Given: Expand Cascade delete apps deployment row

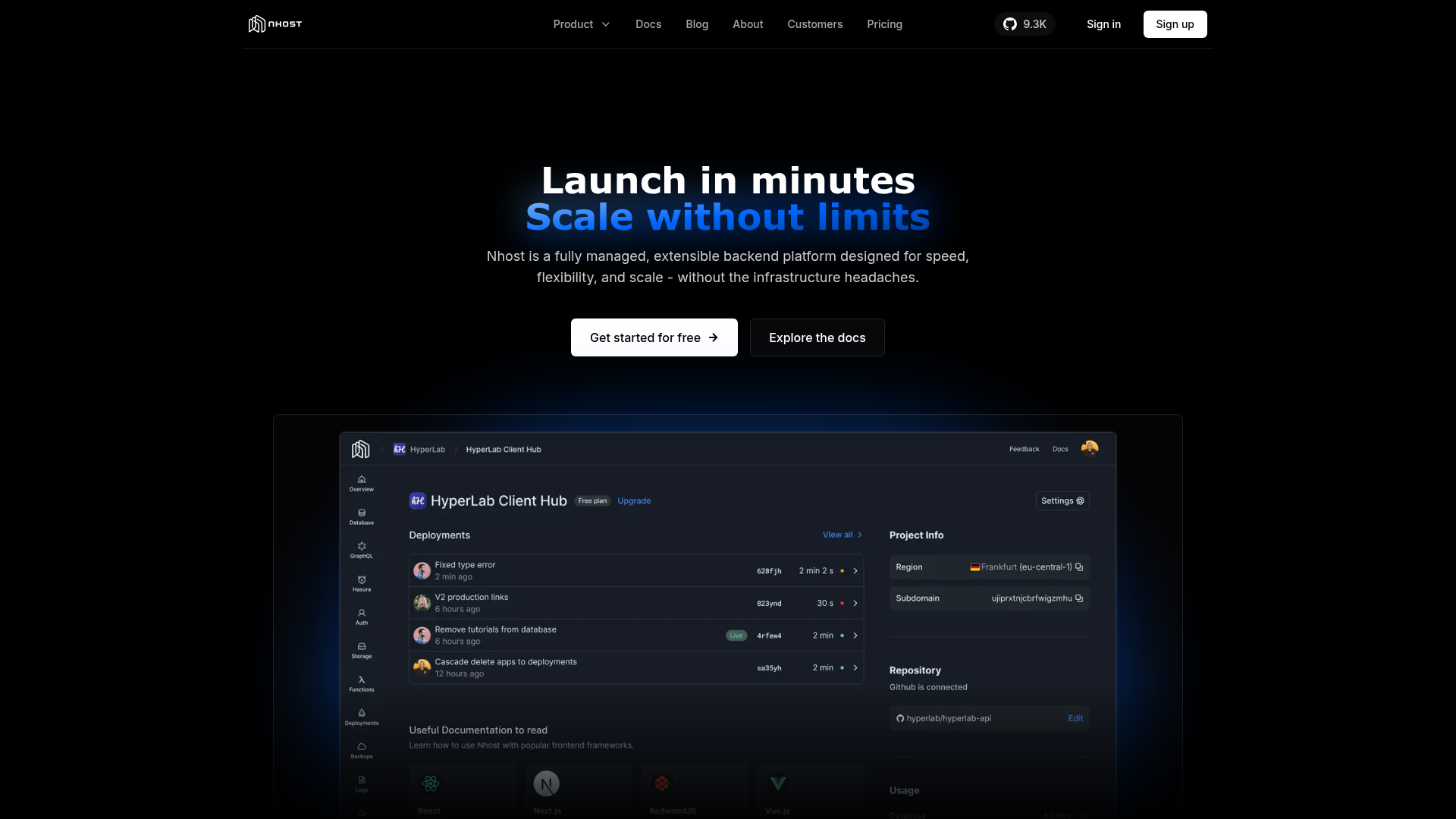Looking at the screenshot, I should coord(855,668).
